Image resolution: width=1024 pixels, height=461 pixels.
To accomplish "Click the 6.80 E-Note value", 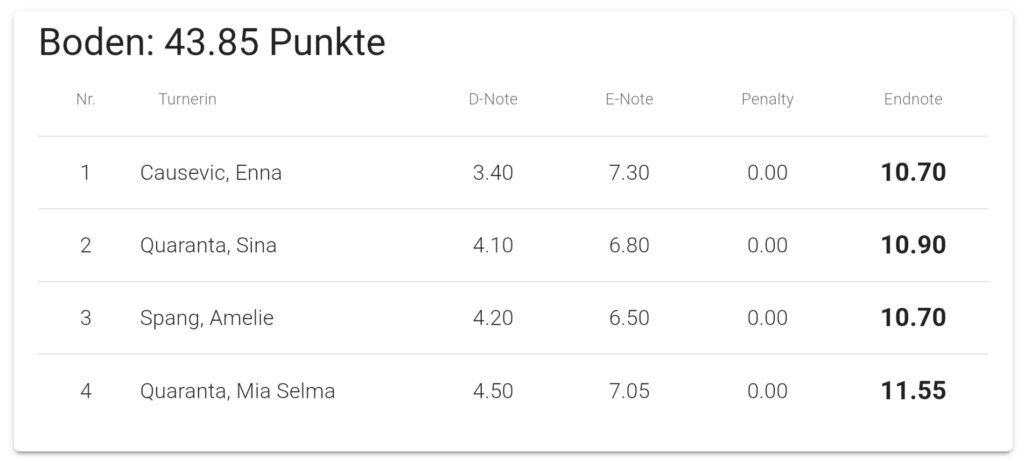I will click(629, 246).
